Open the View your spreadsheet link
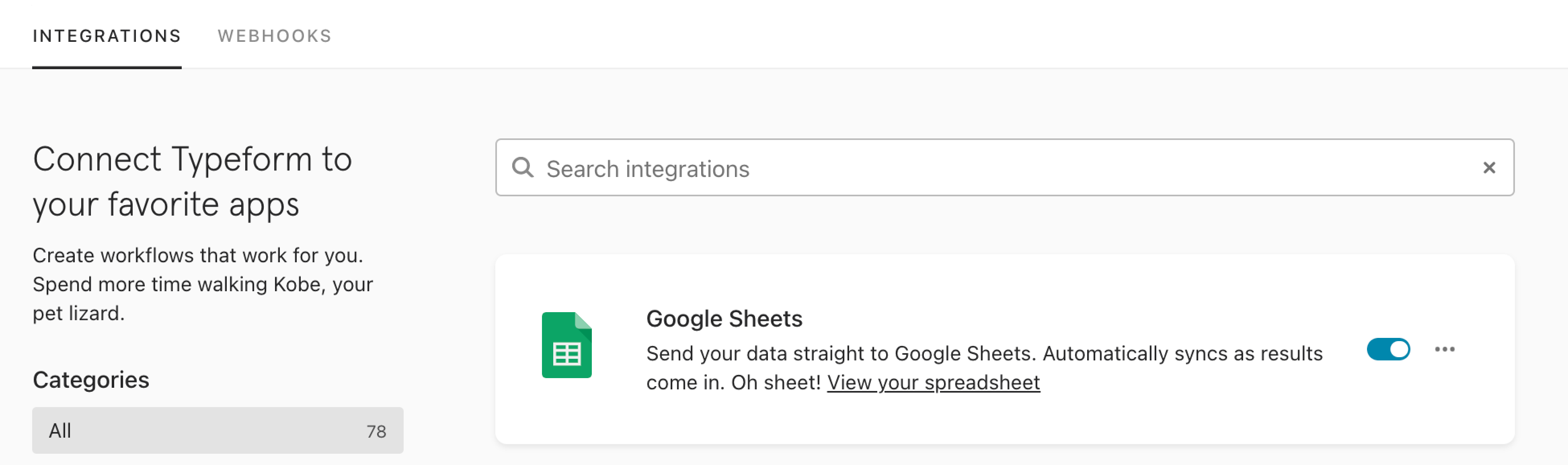The image size is (1568, 465). (933, 382)
